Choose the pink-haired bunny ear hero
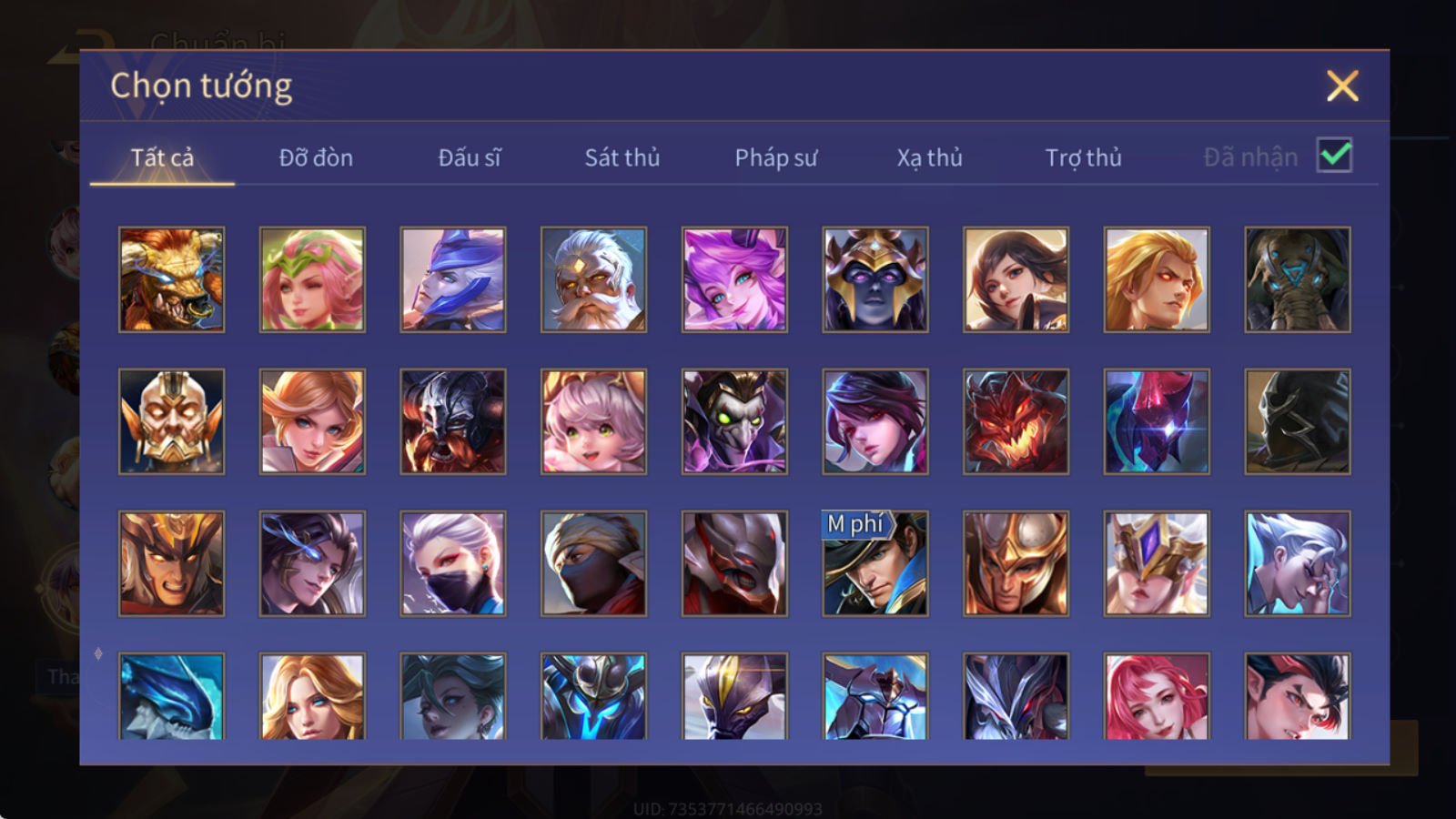The width and height of the screenshot is (1456, 819). [x=734, y=279]
